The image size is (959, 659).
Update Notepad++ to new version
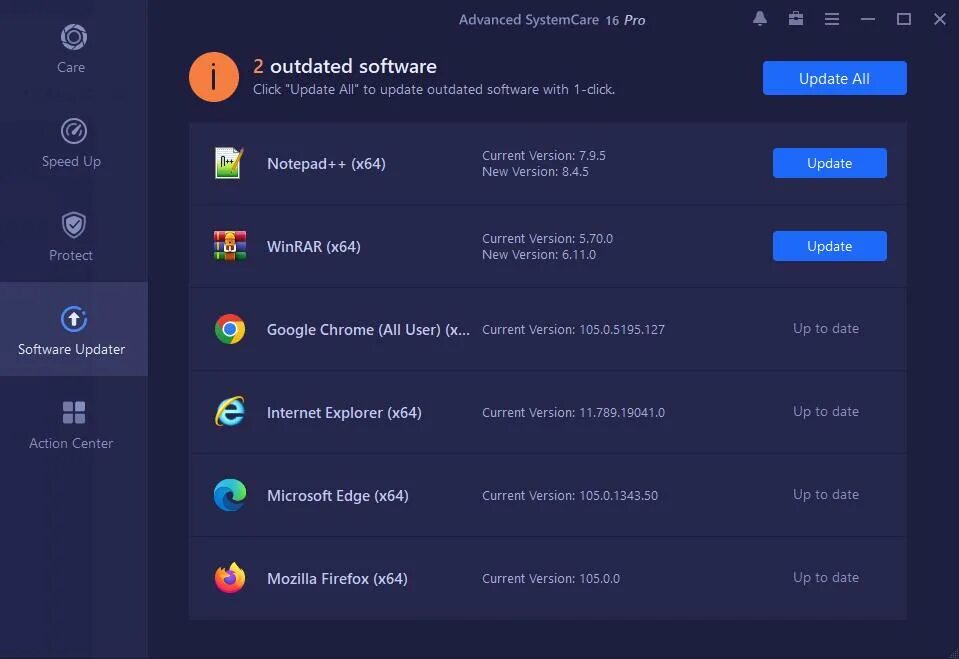[x=829, y=163]
